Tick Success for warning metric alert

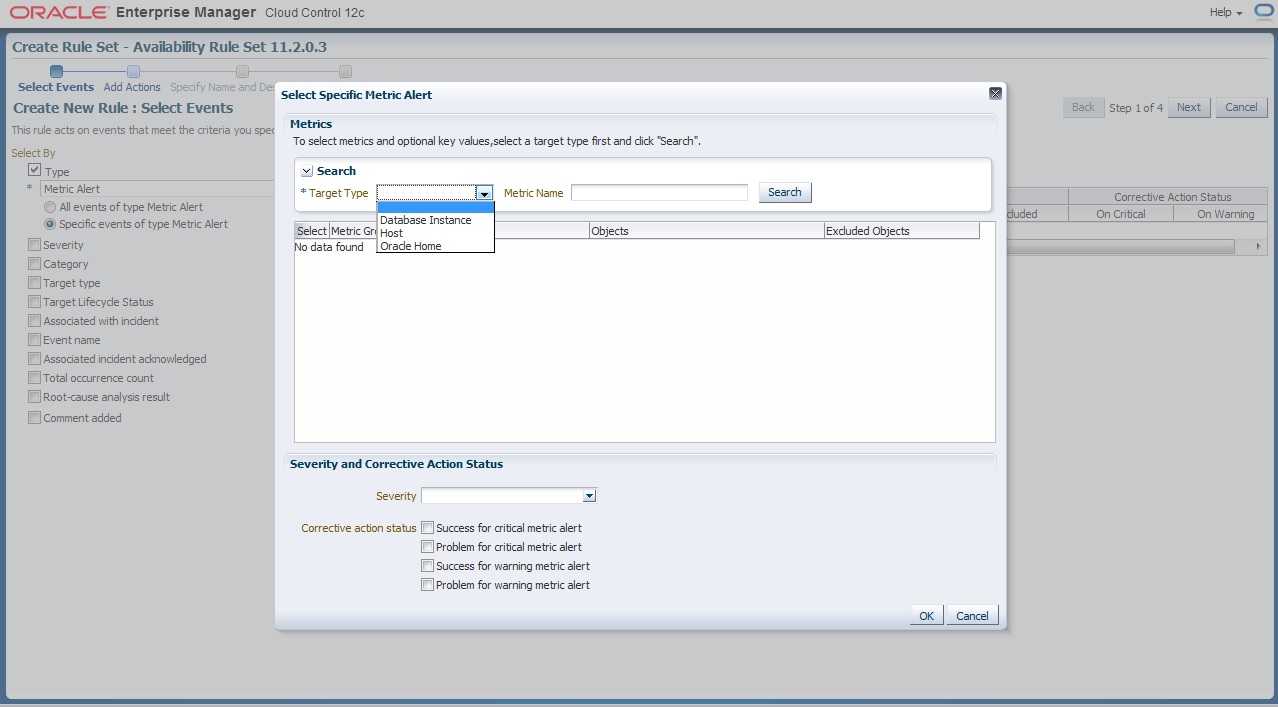(x=428, y=566)
